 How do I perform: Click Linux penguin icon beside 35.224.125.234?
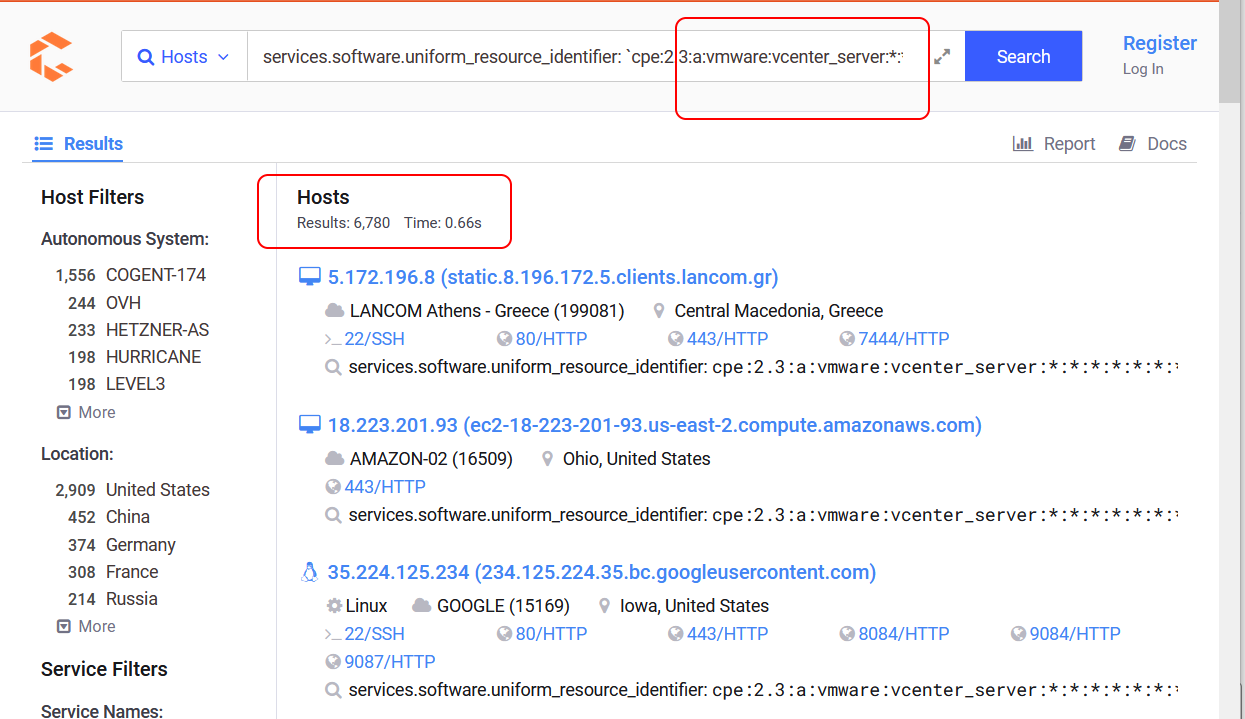[x=310, y=573]
